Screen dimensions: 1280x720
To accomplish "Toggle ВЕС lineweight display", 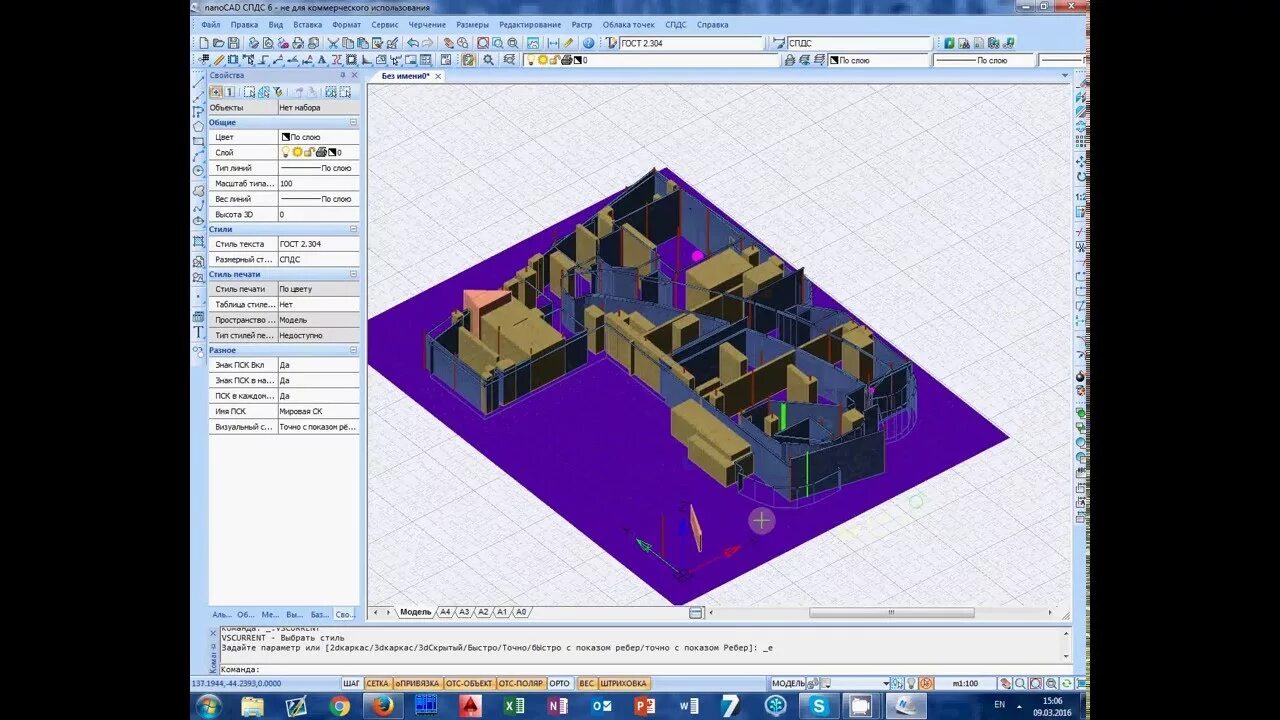I will [586, 683].
